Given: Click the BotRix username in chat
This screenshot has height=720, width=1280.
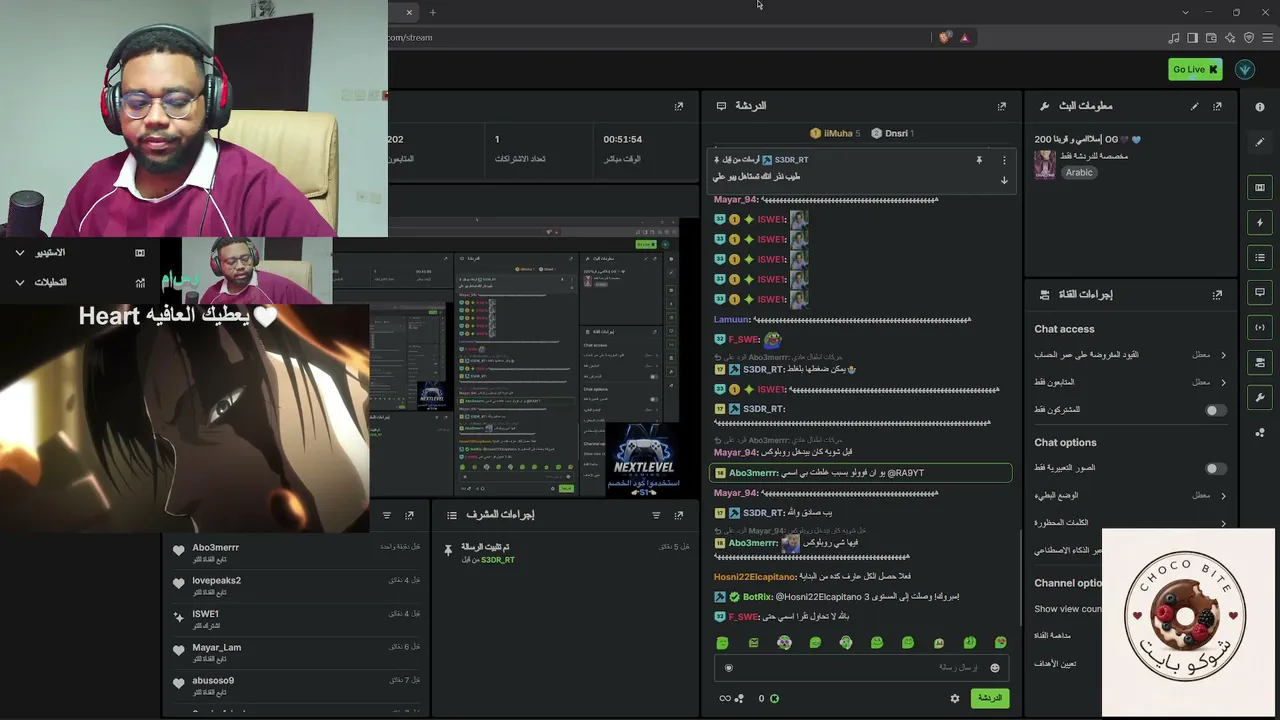Looking at the screenshot, I should (x=756, y=597).
